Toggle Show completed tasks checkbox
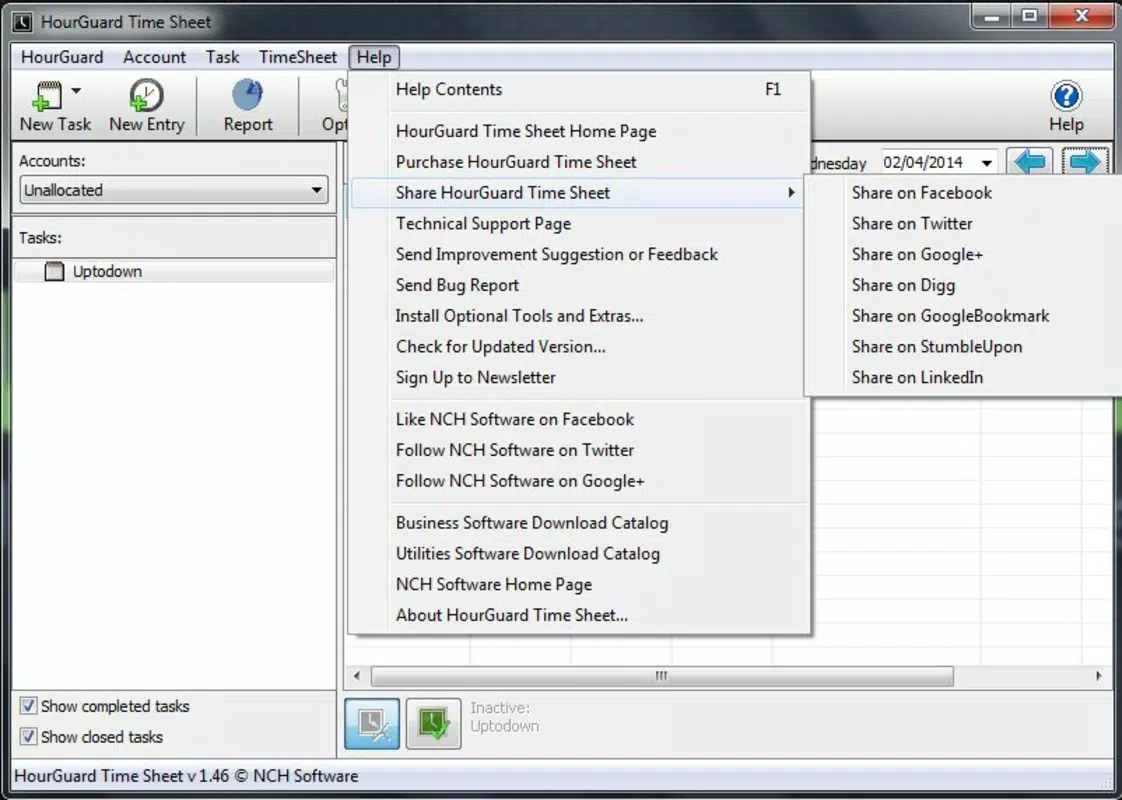 [x=28, y=706]
